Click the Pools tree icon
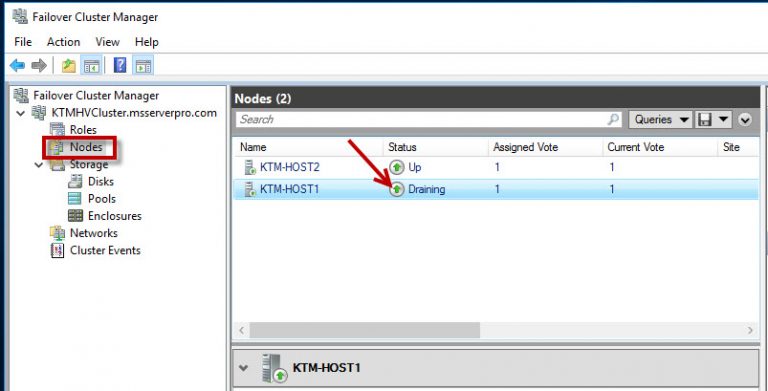The image size is (768, 391). tap(75, 198)
